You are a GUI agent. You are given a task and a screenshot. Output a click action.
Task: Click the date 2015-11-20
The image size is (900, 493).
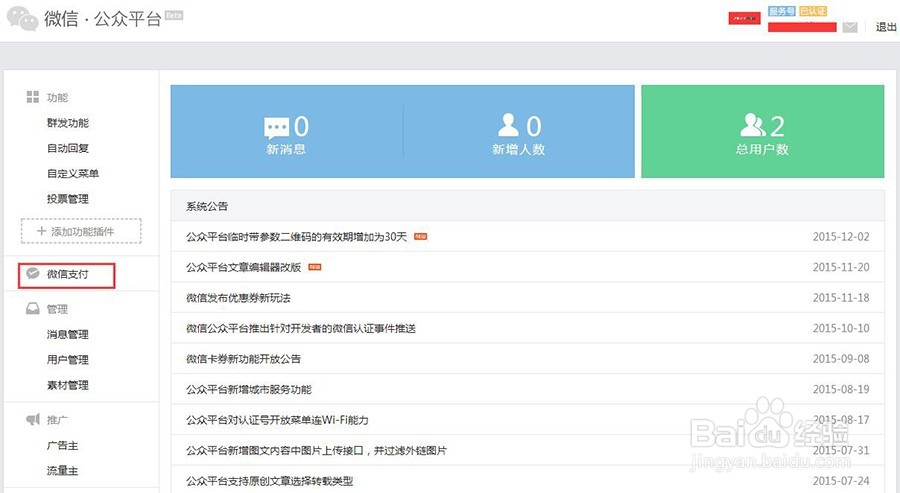click(x=841, y=267)
